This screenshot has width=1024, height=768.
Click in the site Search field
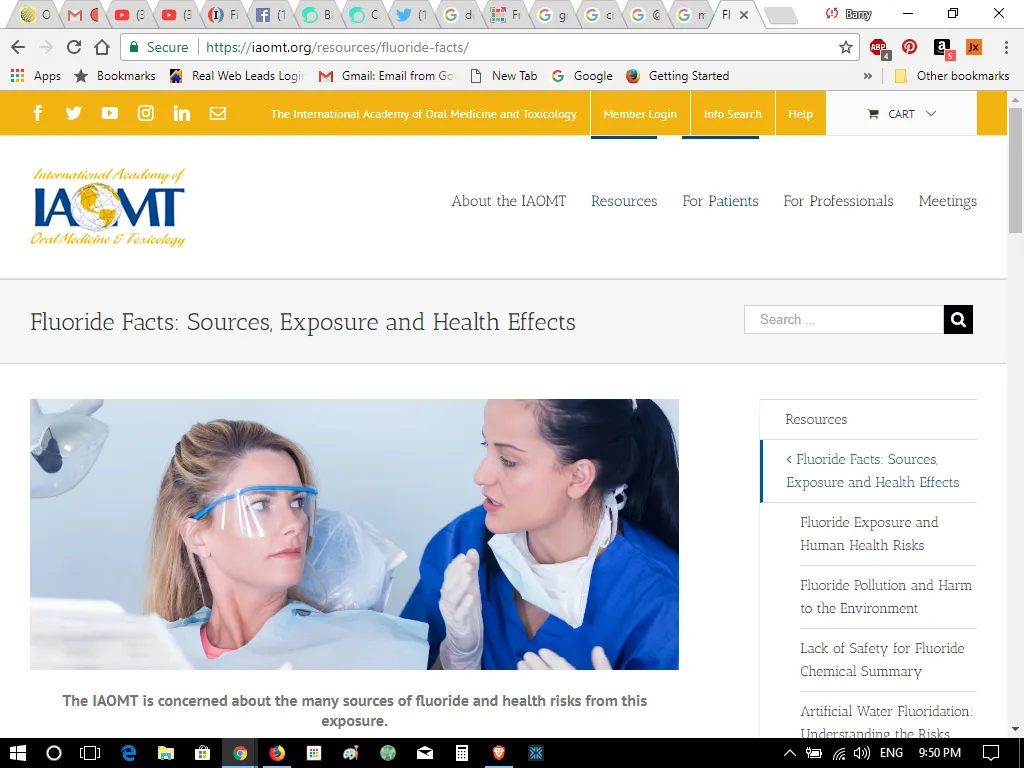click(844, 319)
